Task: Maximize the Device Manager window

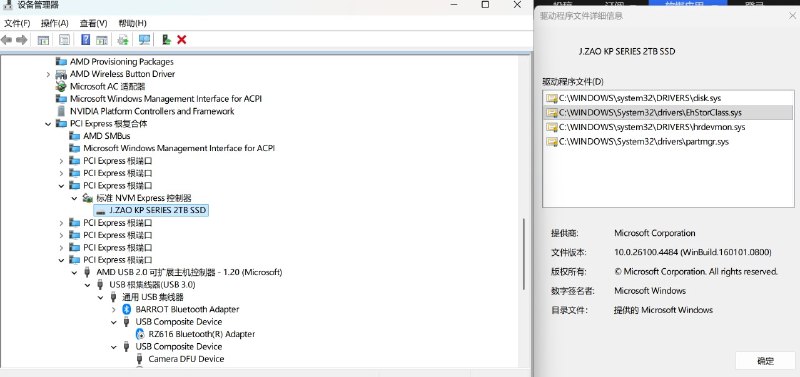Action: tap(485, 5)
